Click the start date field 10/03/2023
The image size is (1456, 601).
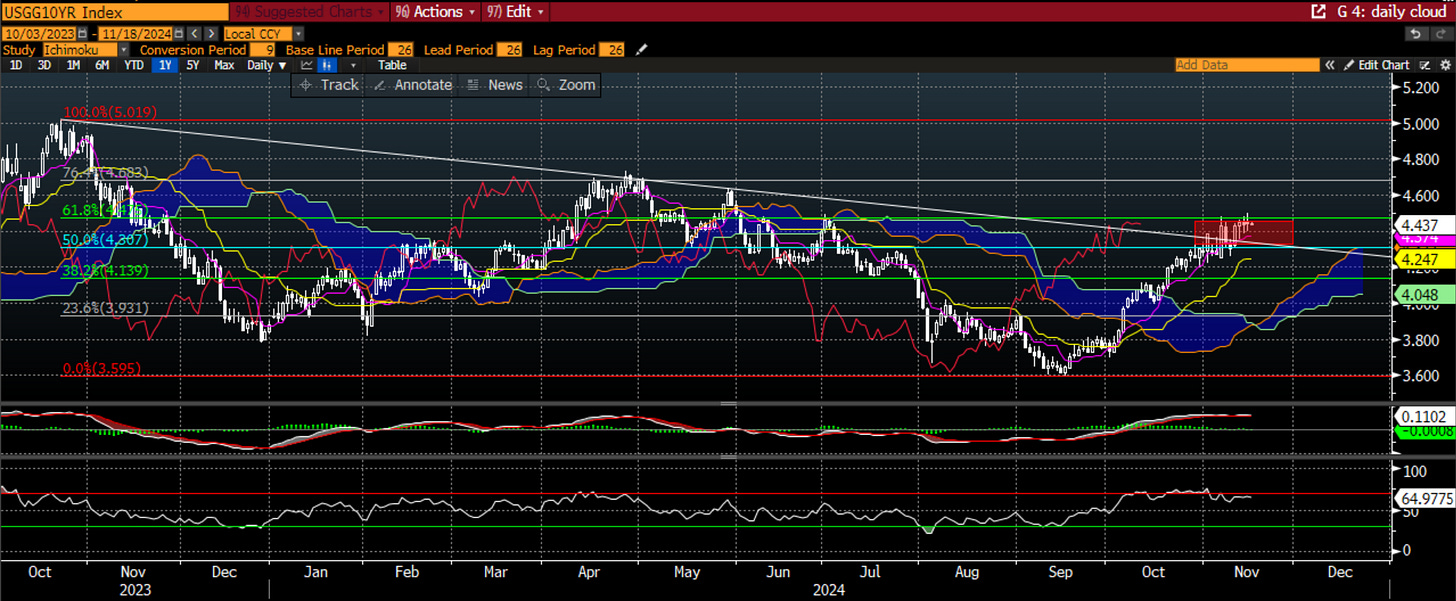39,34
